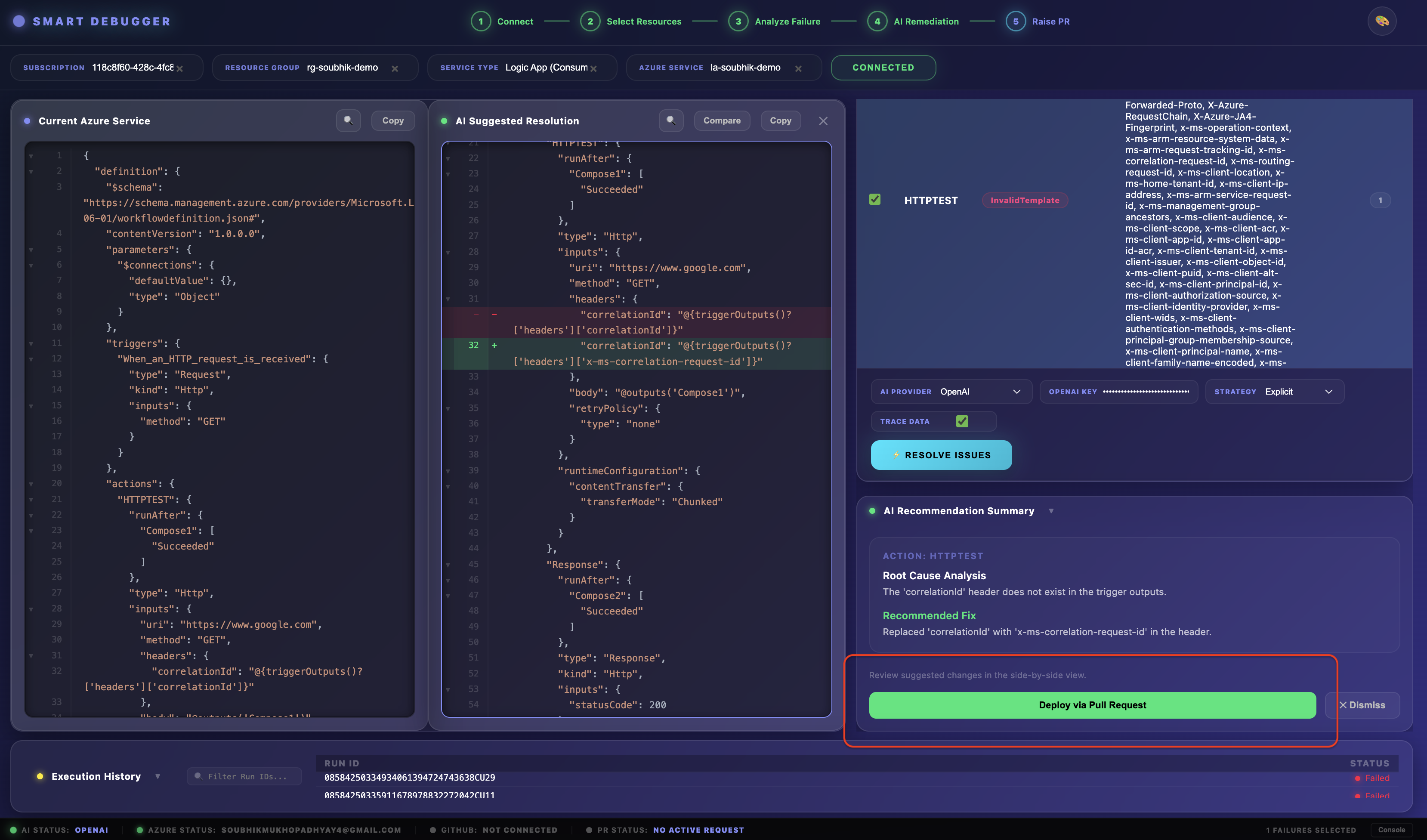This screenshot has height=840, width=1427.
Task: Click PR Status No Active Request
Action: [665, 831]
